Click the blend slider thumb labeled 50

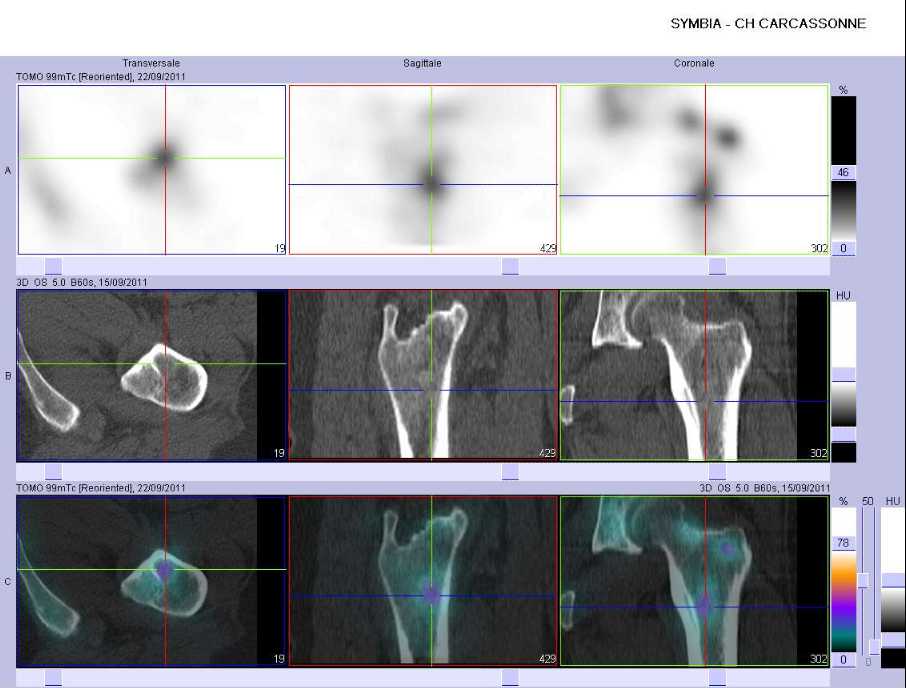click(x=863, y=581)
